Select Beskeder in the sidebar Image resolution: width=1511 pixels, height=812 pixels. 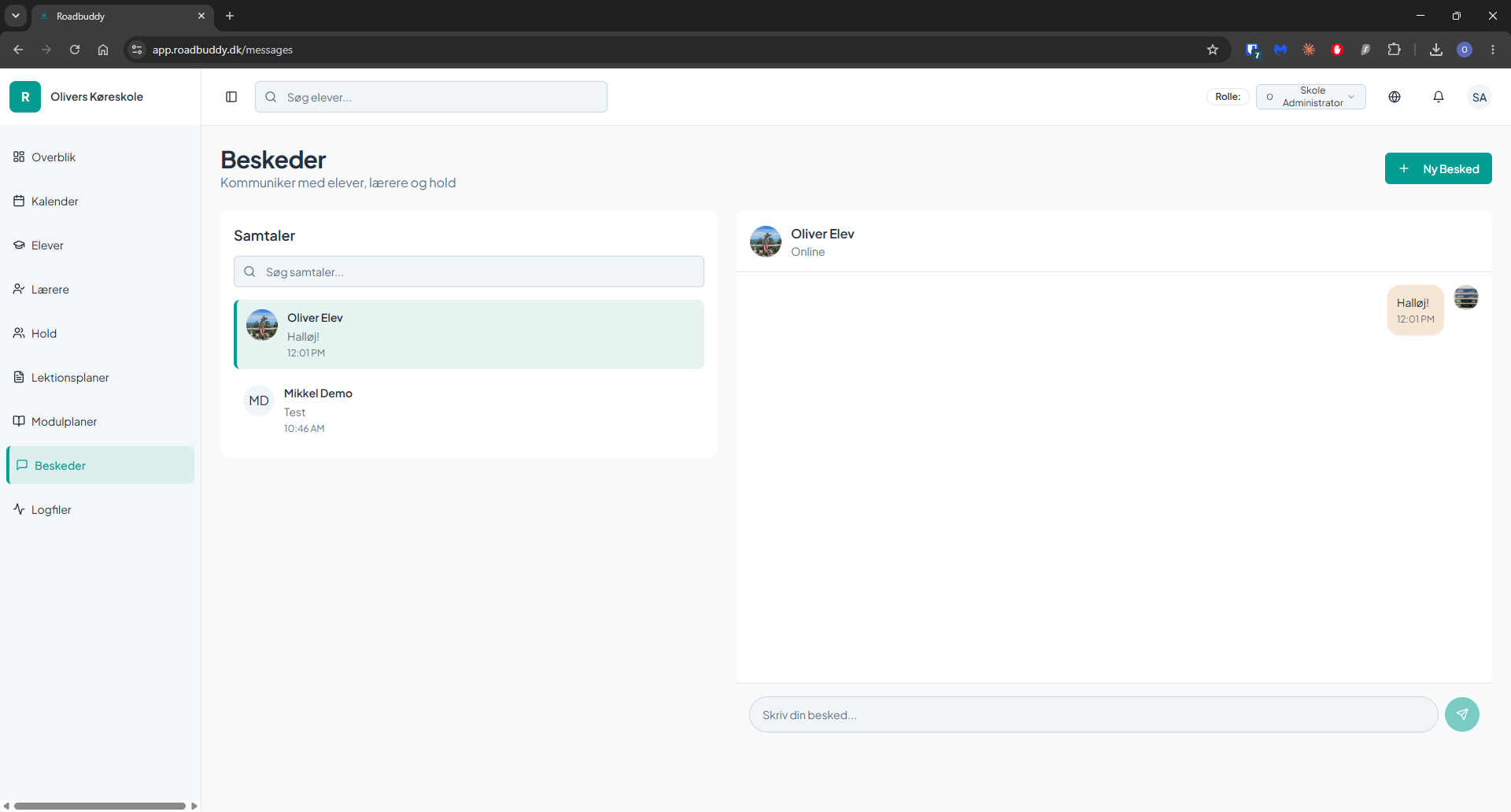click(x=100, y=465)
